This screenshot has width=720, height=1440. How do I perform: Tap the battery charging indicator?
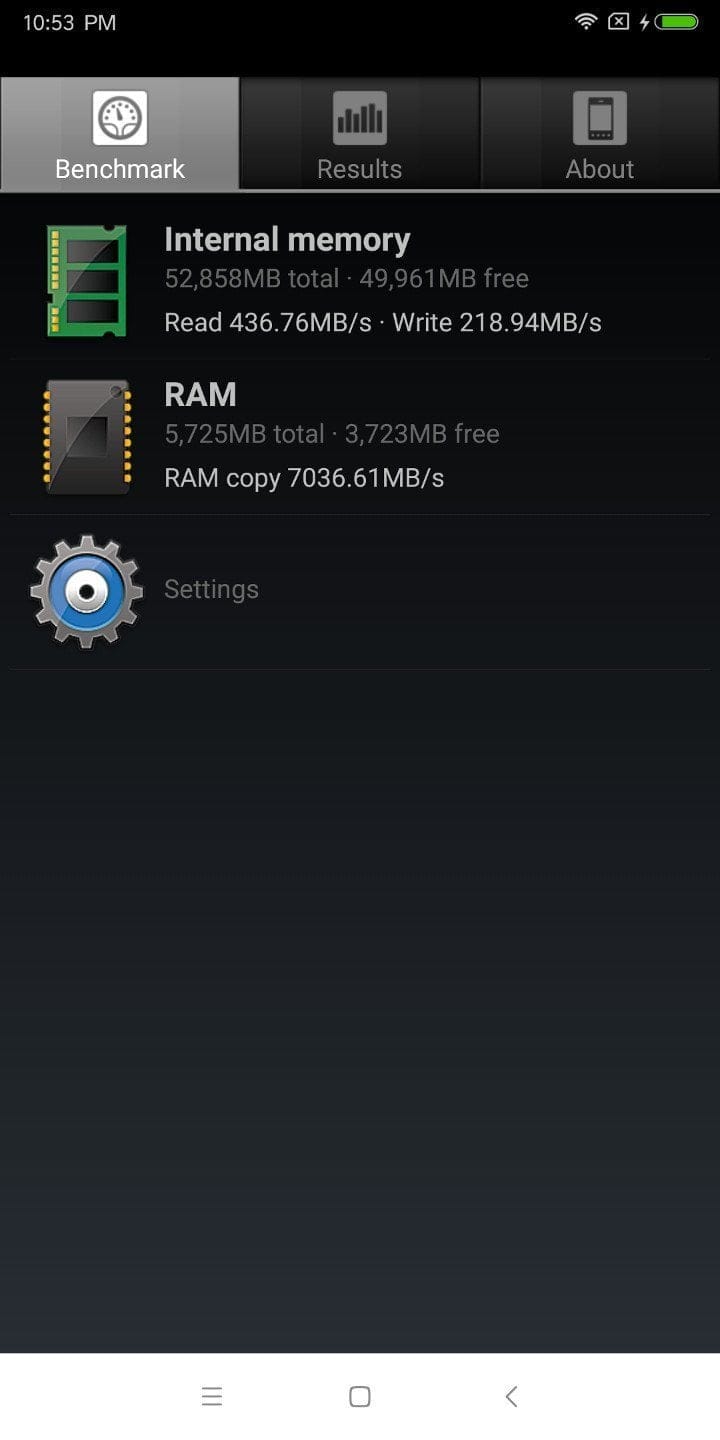[669, 21]
